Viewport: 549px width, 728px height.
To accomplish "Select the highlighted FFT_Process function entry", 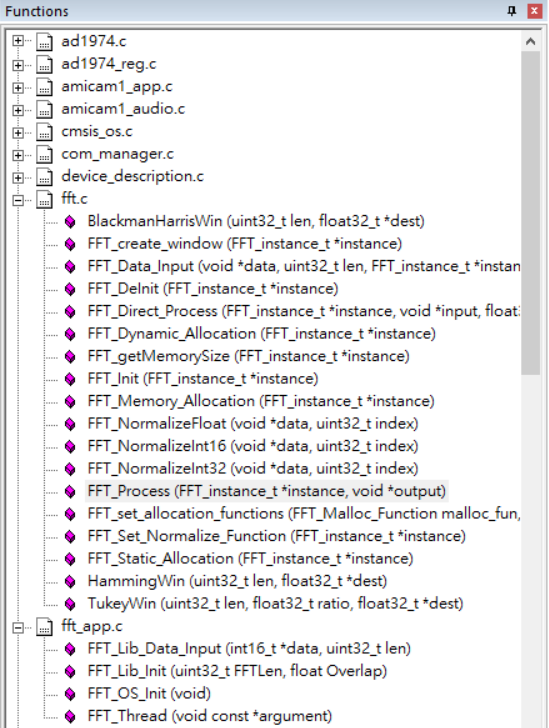I will [267, 491].
